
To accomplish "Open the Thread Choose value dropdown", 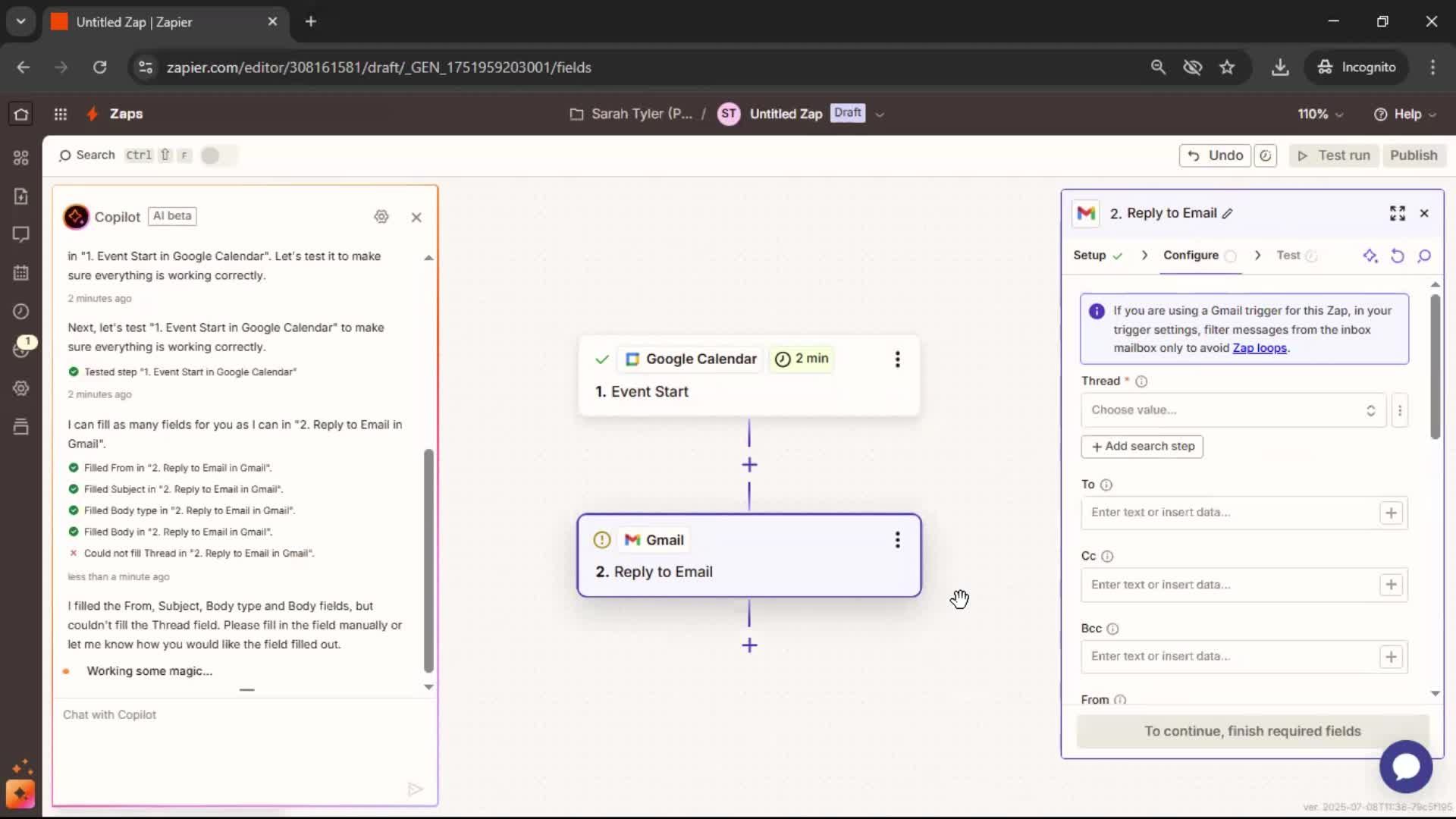I will click(1233, 410).
